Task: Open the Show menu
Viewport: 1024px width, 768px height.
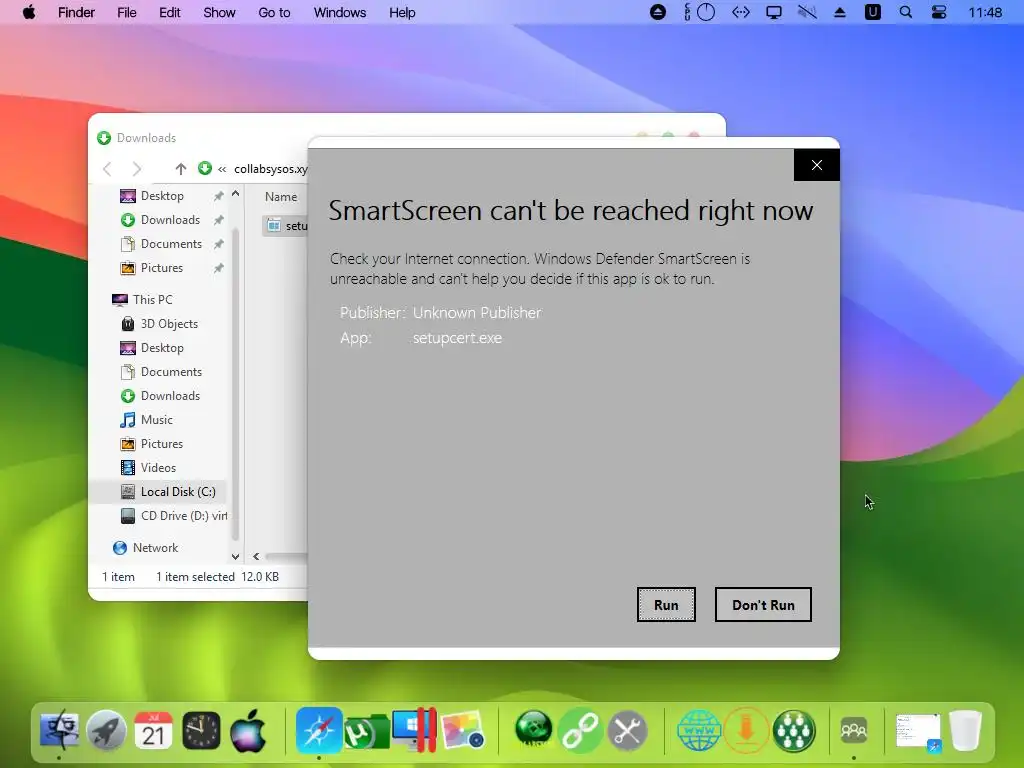Action: [219, 12]
